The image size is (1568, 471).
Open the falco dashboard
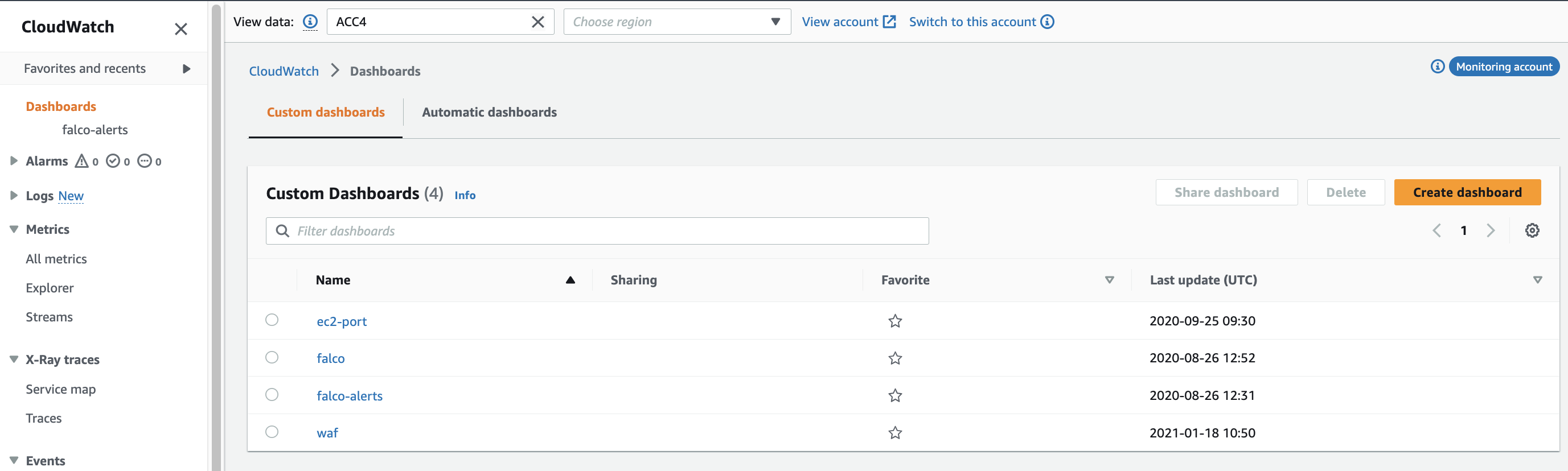click(x=331, y=358)
